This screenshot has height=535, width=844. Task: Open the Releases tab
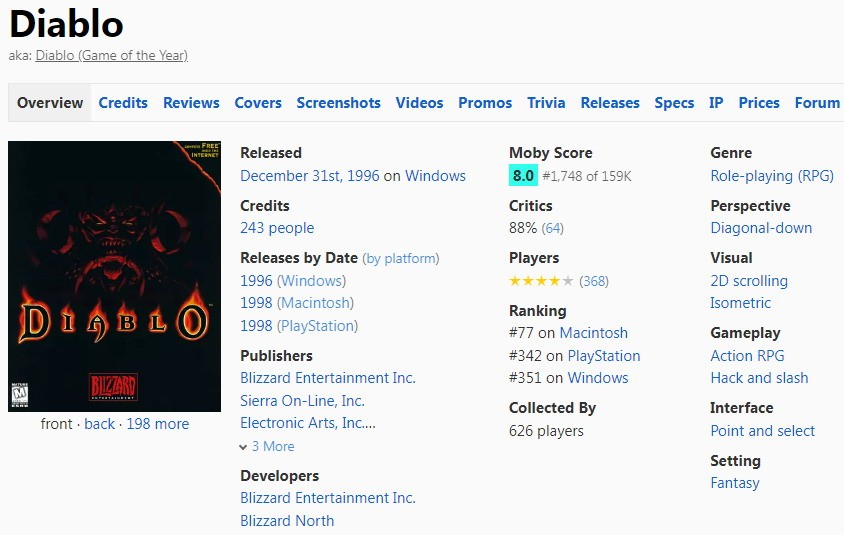[610, 103]
